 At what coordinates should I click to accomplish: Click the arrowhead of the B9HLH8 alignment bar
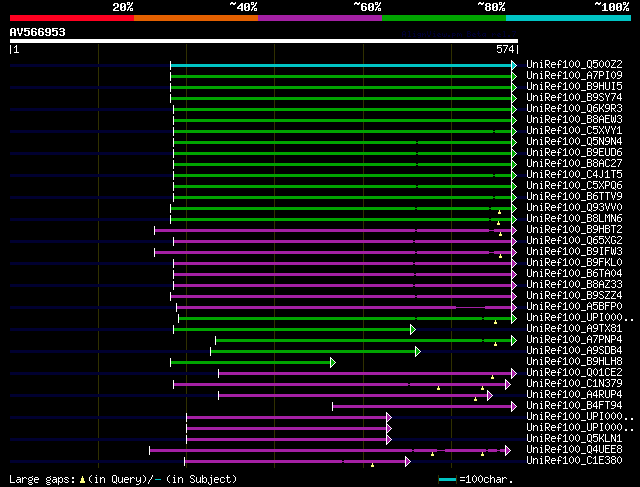[332, 362]
